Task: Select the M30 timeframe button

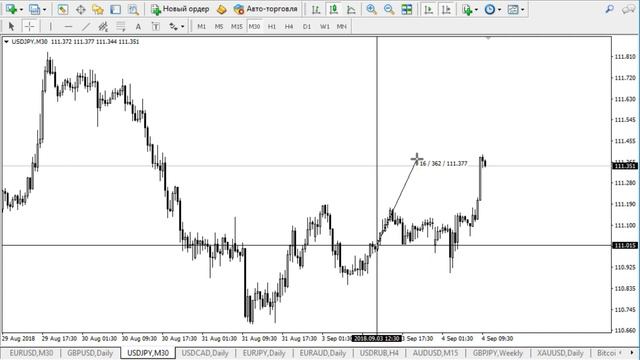Action: click(x=254, y=27)
